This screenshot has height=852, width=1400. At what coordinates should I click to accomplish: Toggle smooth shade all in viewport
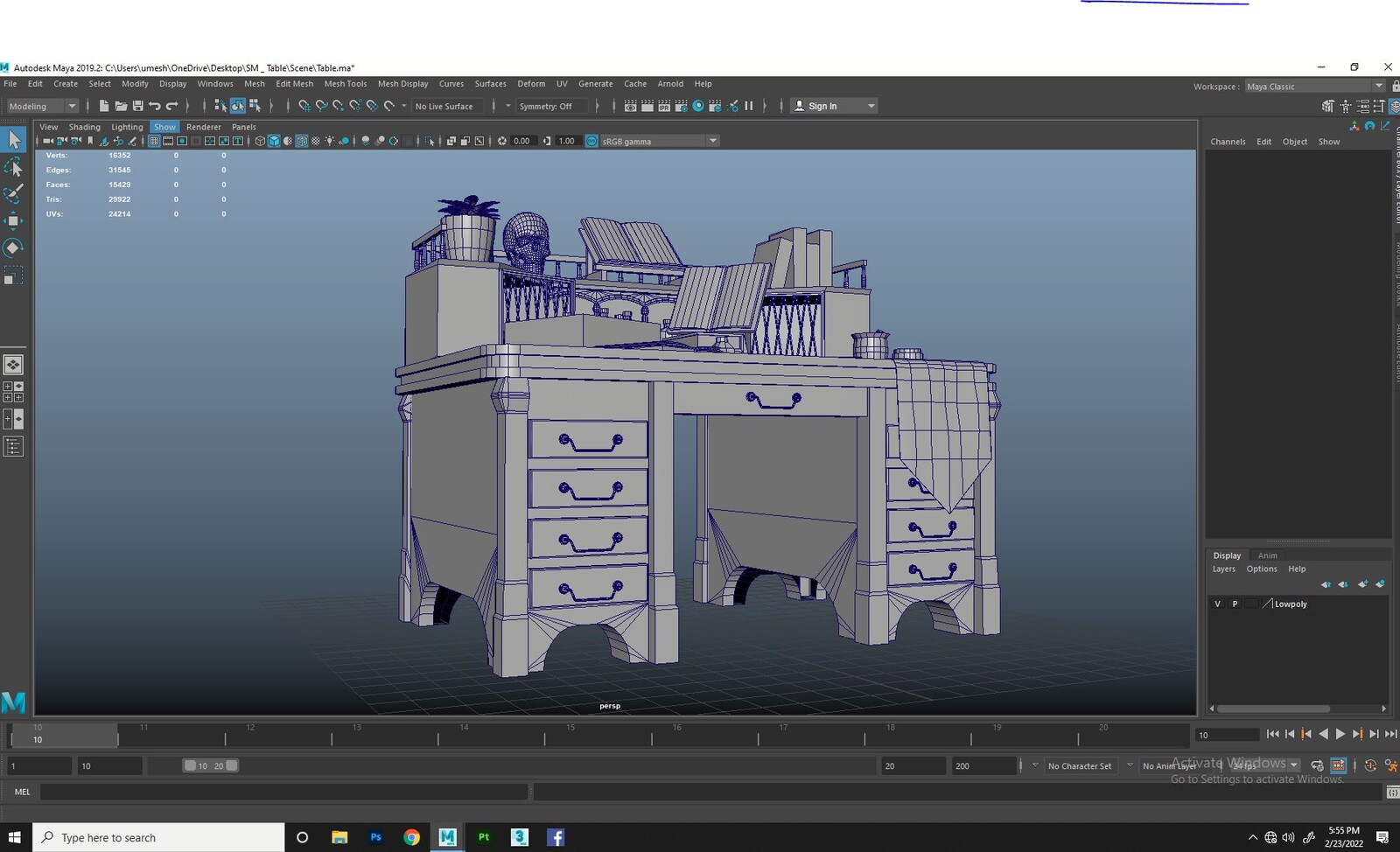[274, 141]
